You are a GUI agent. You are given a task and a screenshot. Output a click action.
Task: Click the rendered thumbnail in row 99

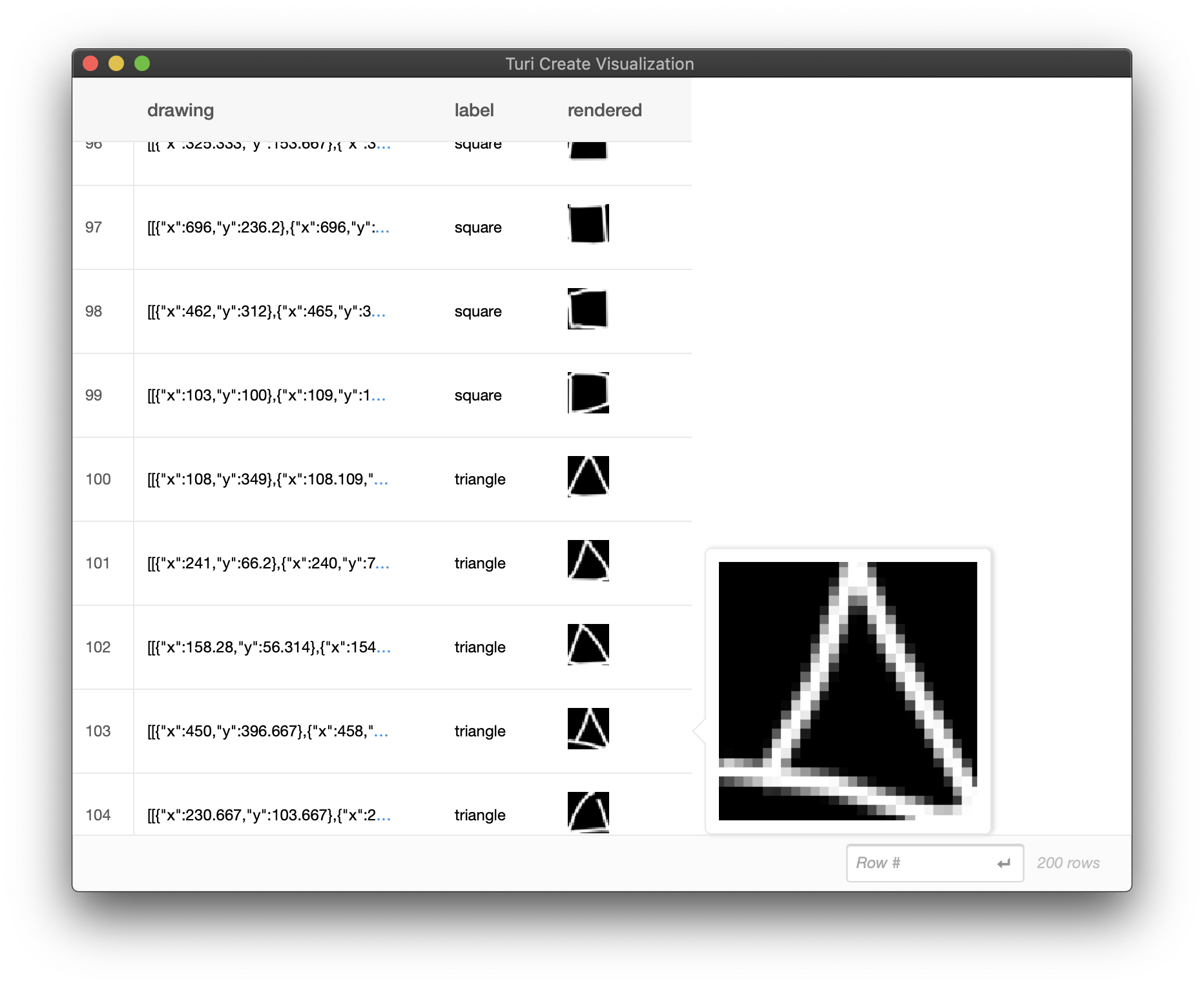point(588,392)
